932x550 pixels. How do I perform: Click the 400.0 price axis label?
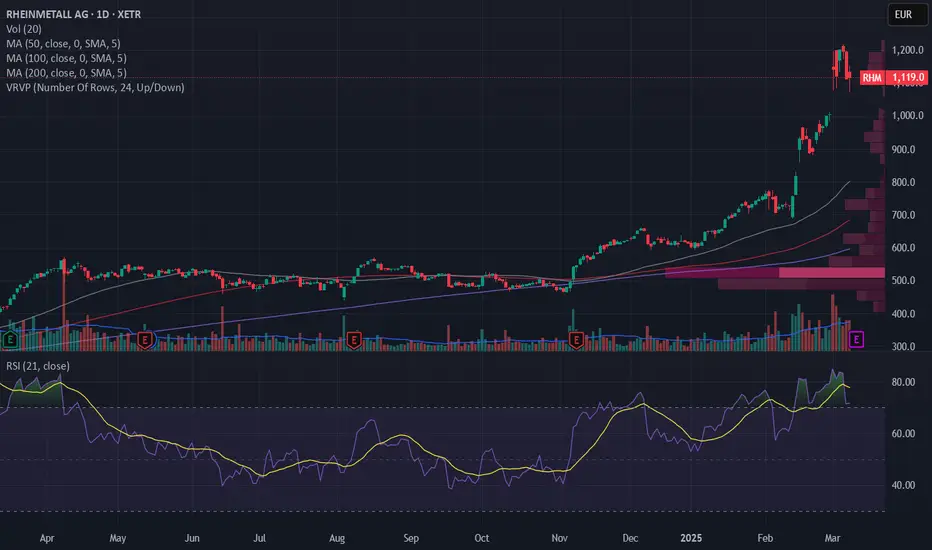pyautogui.click(x=903, y=313)
